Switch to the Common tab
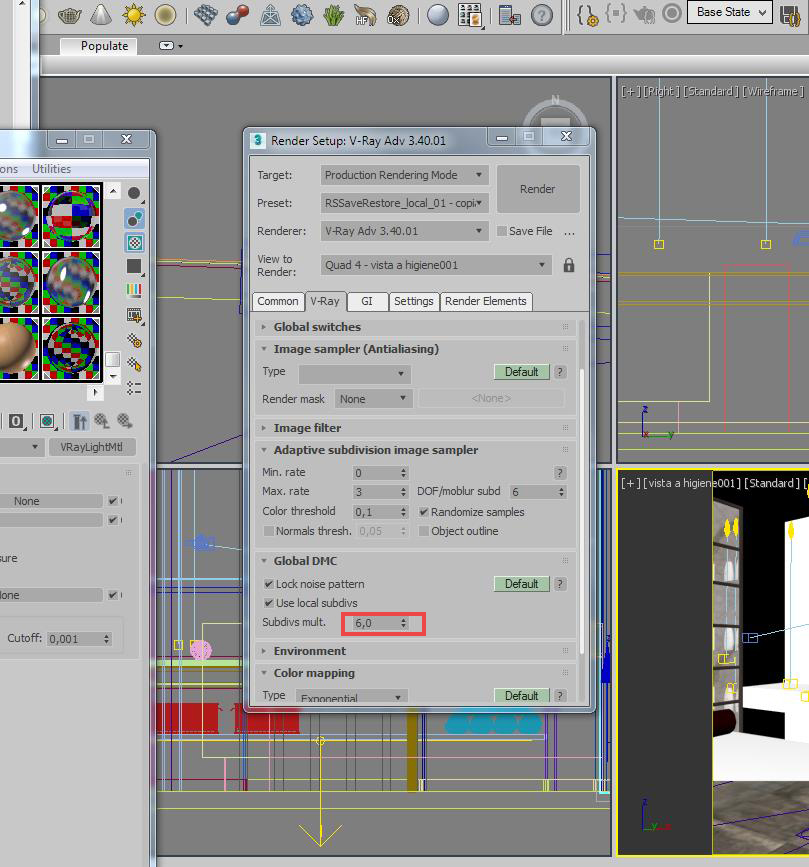 click(x=278, y=301)
